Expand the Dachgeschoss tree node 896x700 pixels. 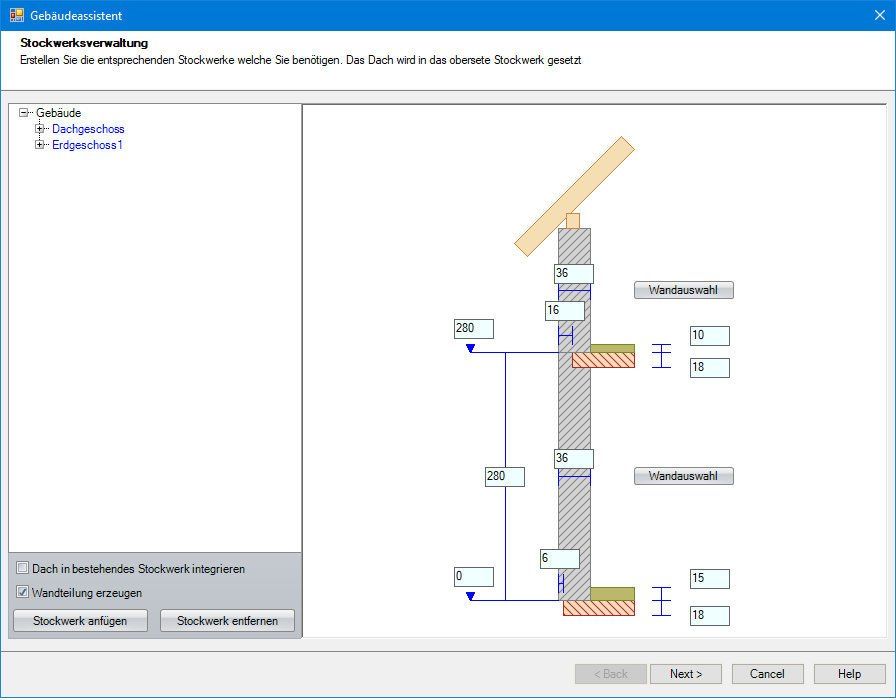pyautogui.click(x=41, y=129)
